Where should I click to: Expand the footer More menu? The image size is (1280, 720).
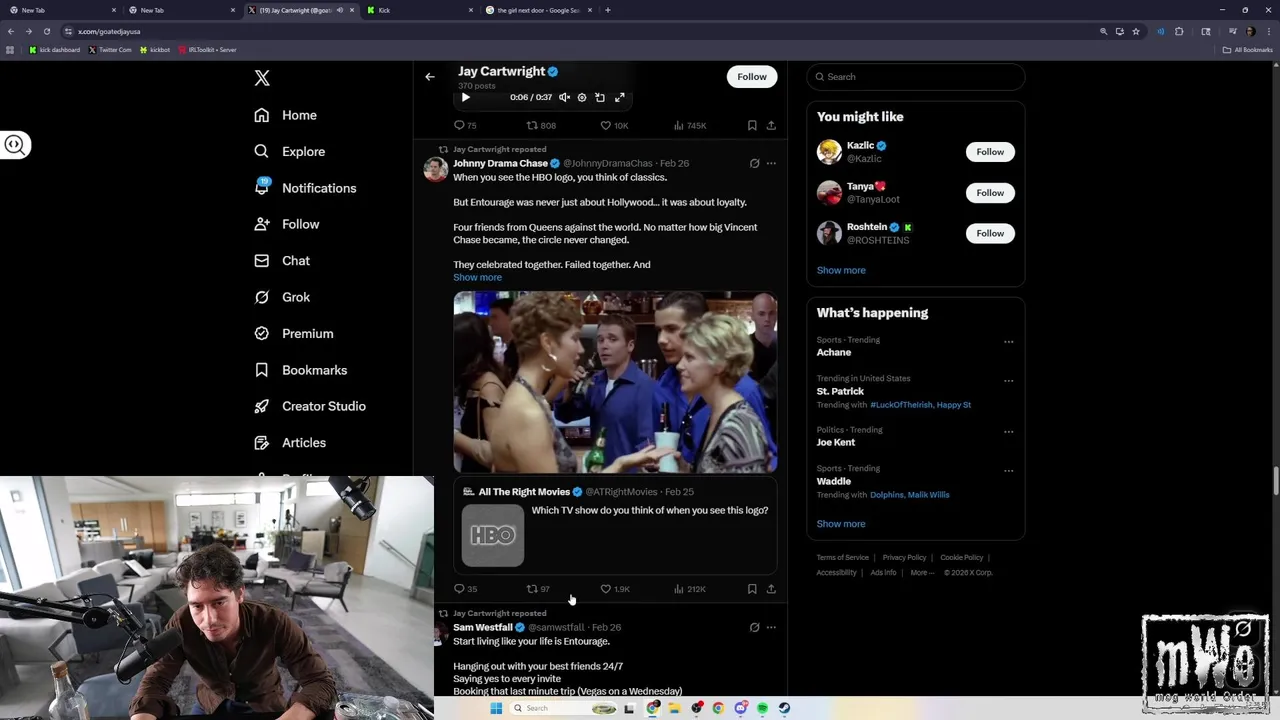pyautogui.click(x=922, y=573)
